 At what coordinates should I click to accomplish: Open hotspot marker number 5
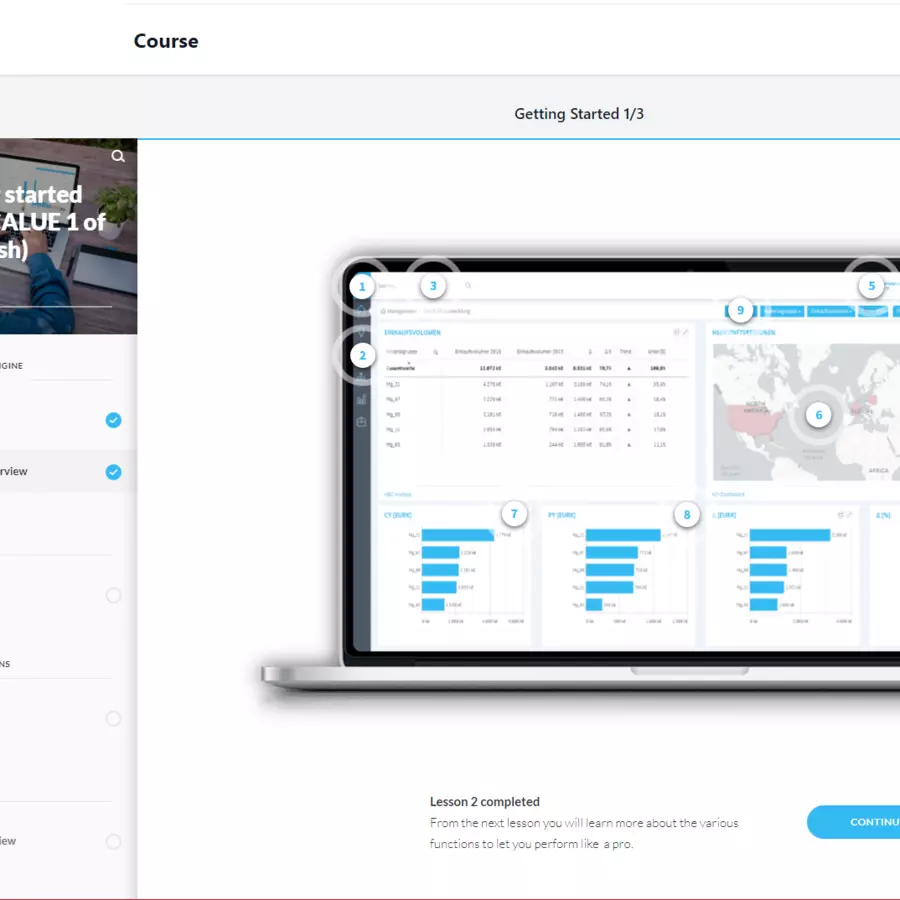coord(871,286)
